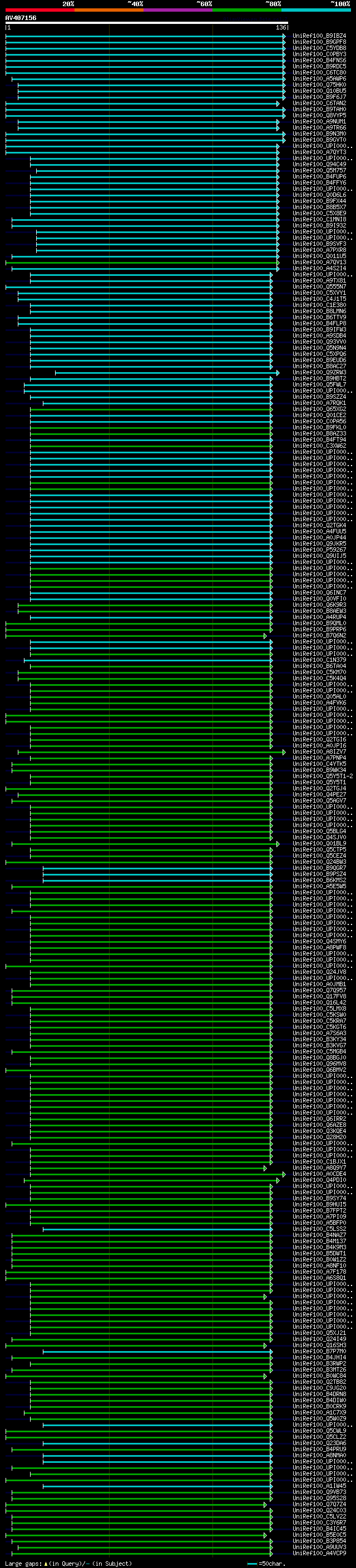Select hit label UniRef100_A7PXR8
Screen dimensions: 356x1568
click(x=319, y=250)
